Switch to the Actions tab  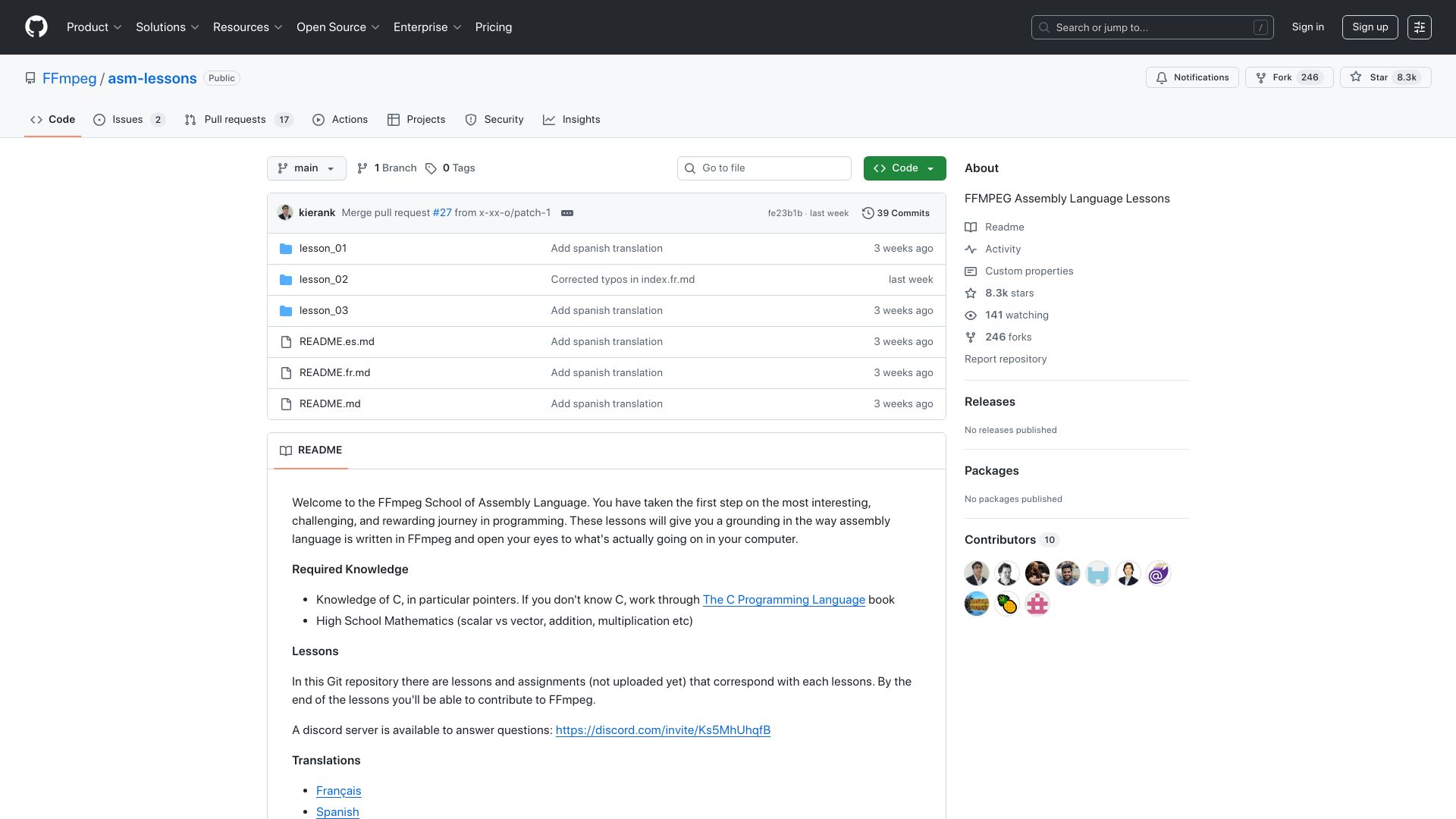[340, 120]
